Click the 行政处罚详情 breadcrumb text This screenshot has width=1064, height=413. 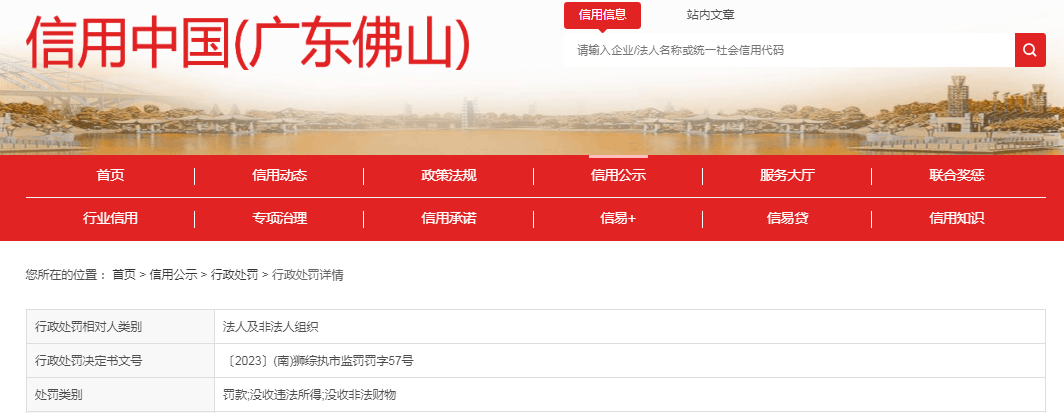[308, 275]
